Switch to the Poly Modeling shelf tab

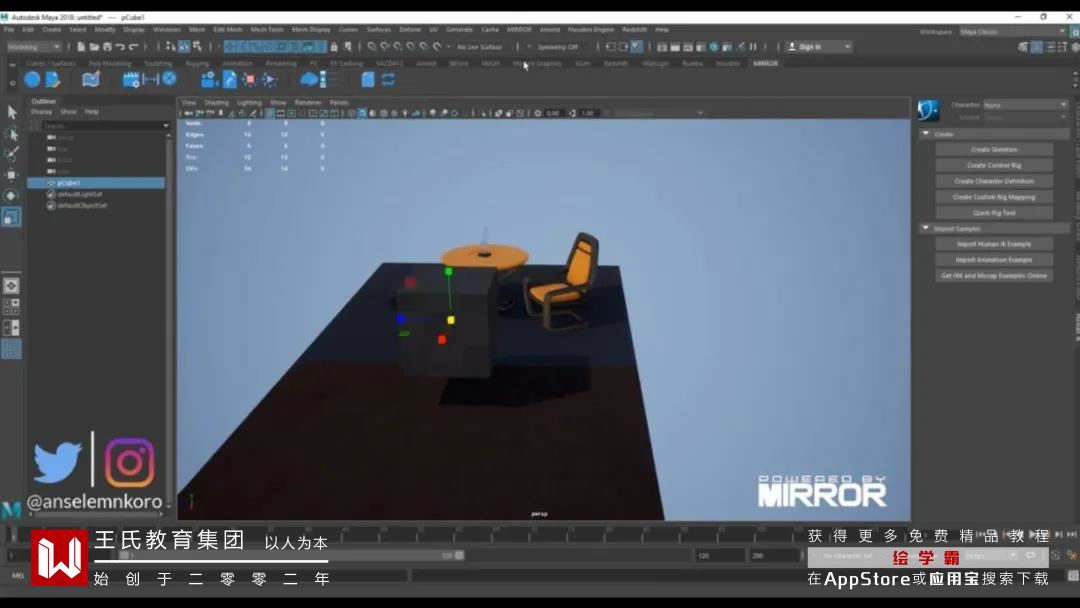coord(110,63)
